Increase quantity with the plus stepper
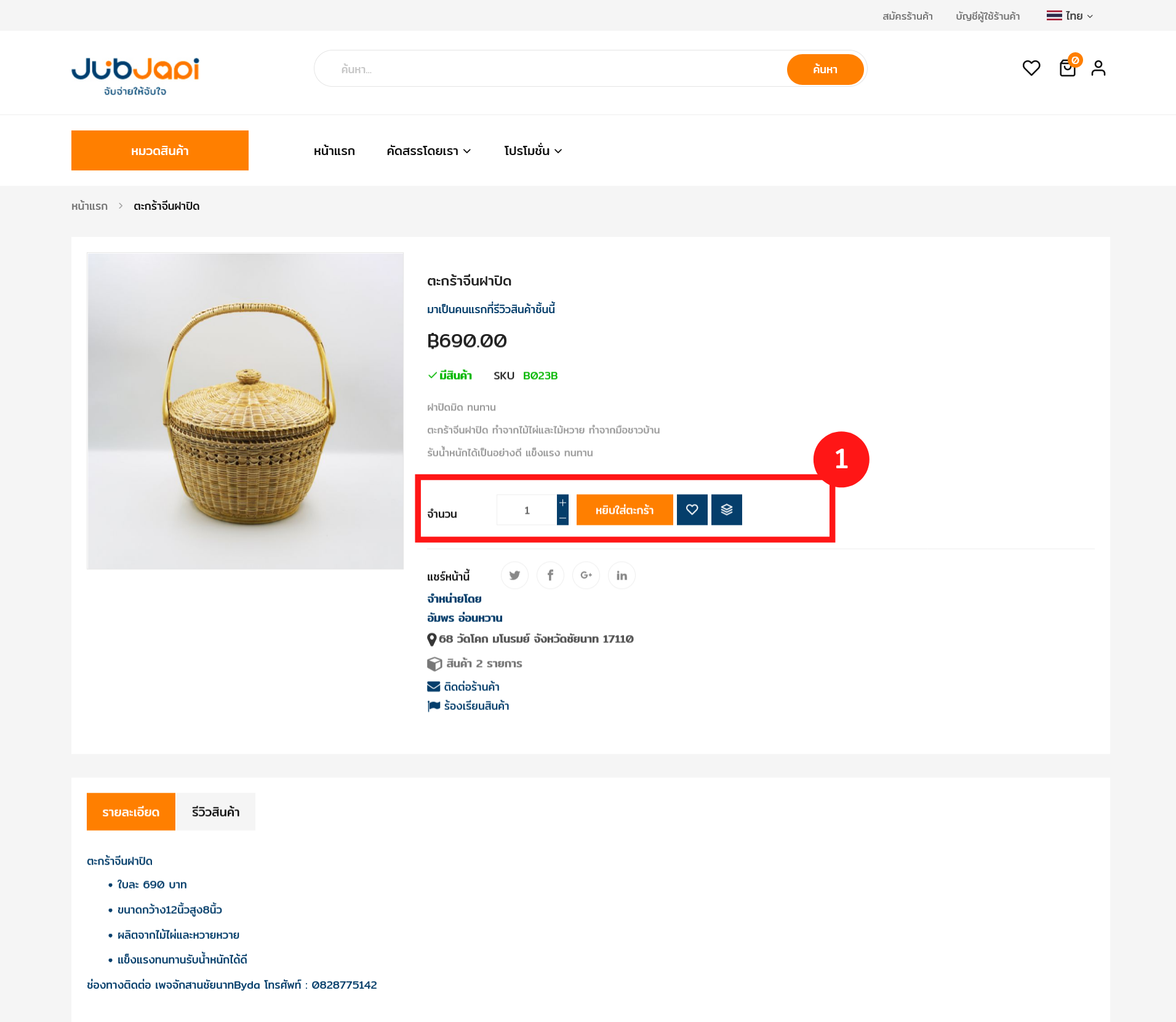Viewport: 1176px width, 1022px height. point(562,502)
